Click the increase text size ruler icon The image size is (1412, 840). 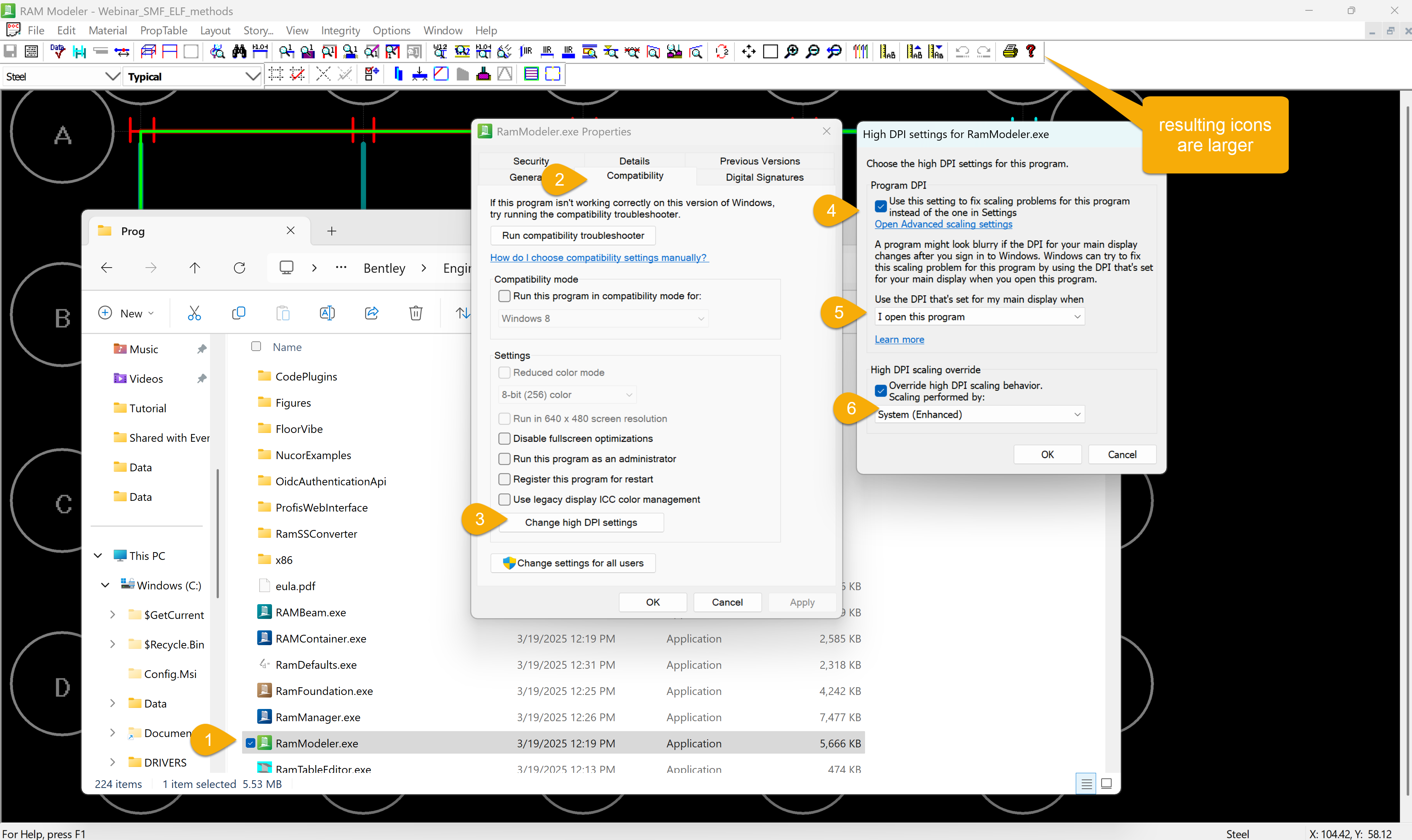coord(914,52)
